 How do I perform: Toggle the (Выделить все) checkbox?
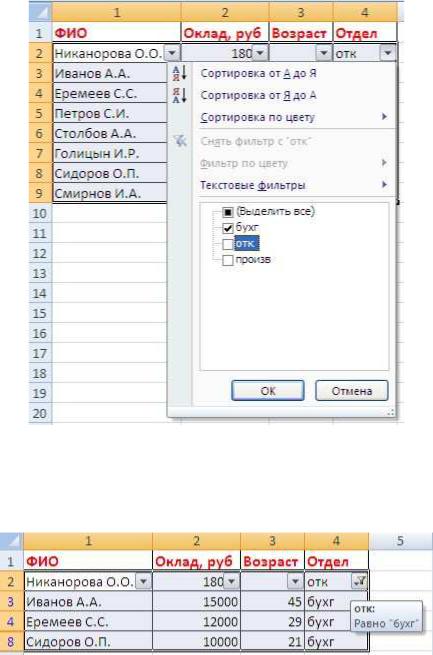[x=227, y=212]
